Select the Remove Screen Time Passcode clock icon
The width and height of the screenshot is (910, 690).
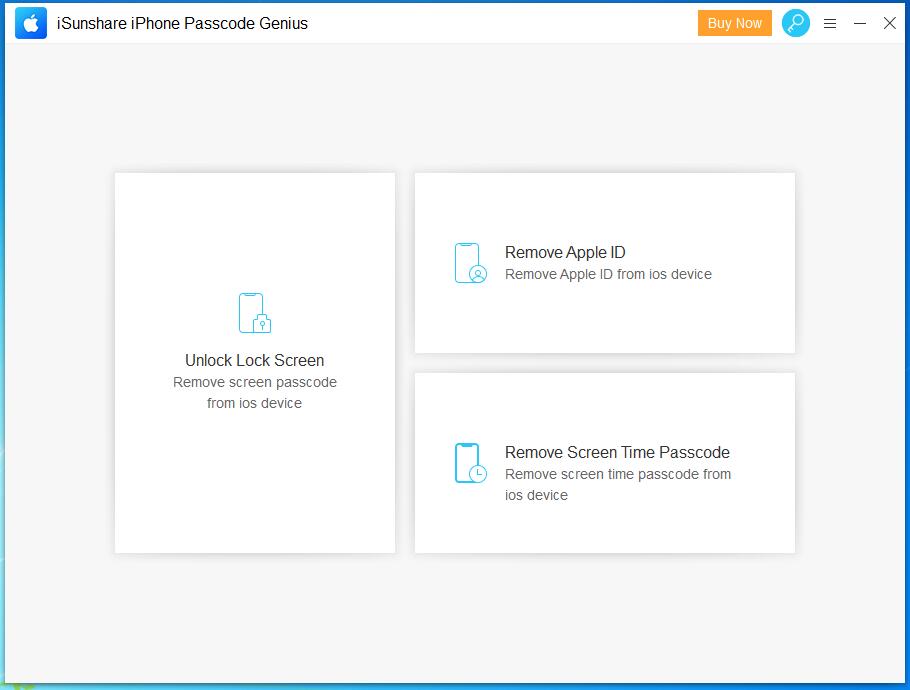tap(469, 462)
